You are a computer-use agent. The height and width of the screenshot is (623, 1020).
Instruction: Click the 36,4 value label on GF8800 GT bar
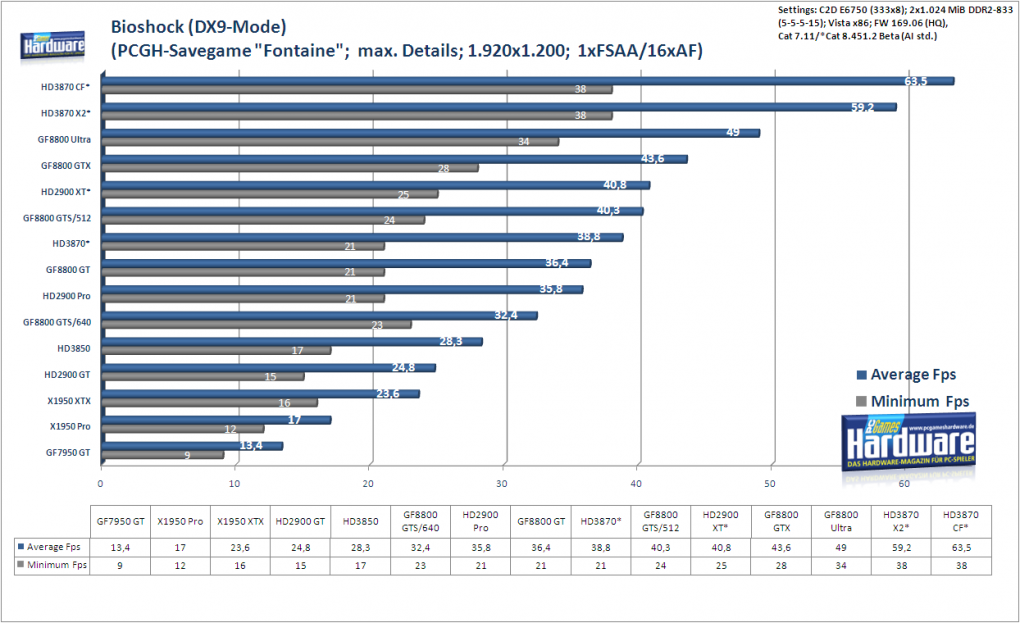pyautogui.click(x=557, y=263)
